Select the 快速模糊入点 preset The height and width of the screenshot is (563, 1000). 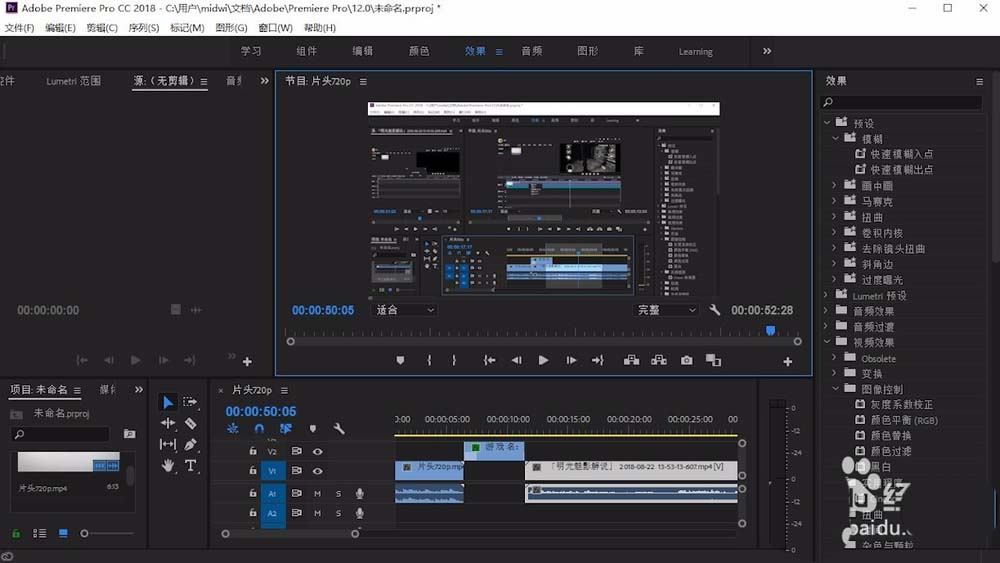coord(901,154)
